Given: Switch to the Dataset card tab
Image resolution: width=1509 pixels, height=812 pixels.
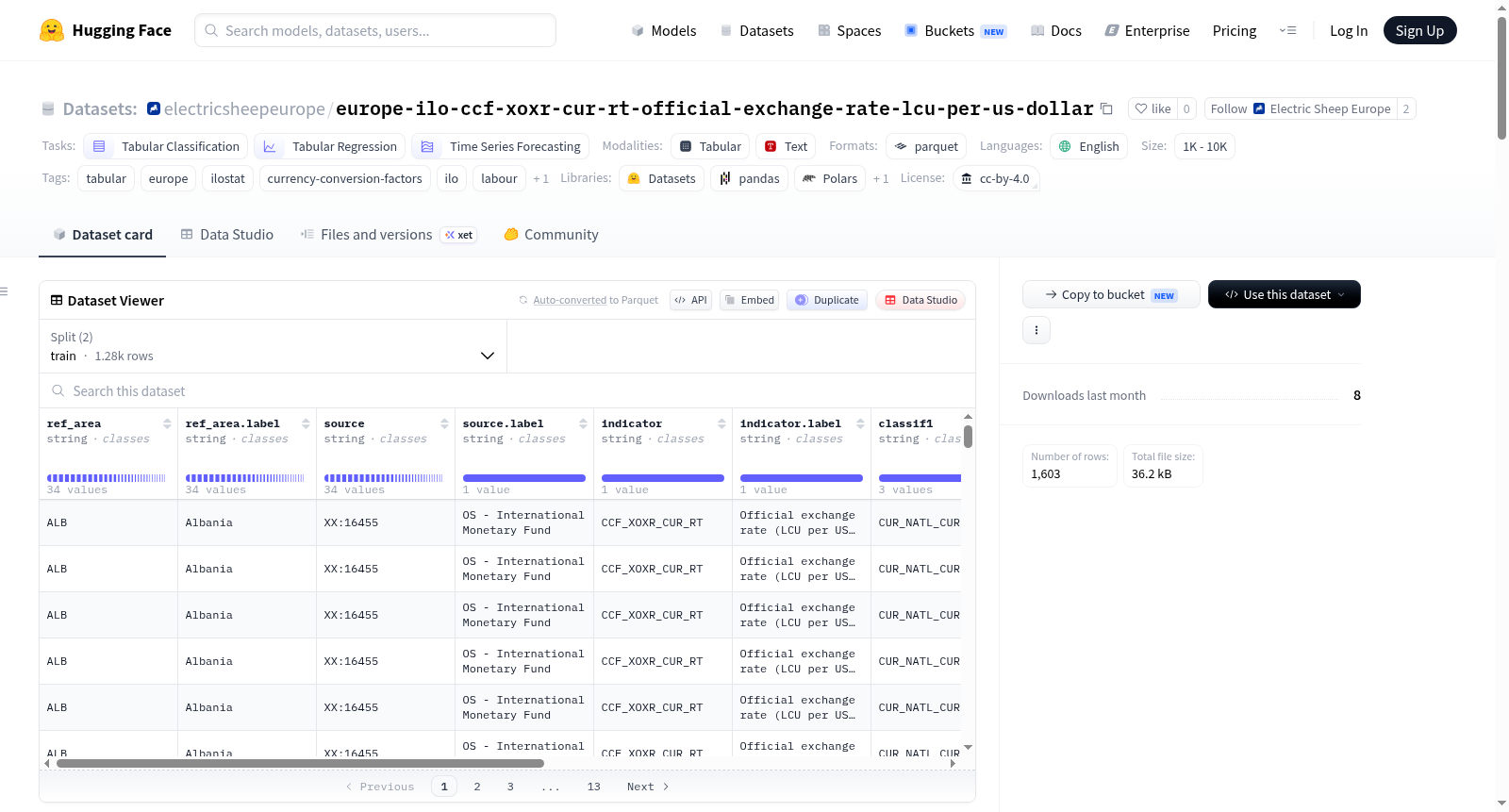Looking at the screenshot, I should [103, 235].
